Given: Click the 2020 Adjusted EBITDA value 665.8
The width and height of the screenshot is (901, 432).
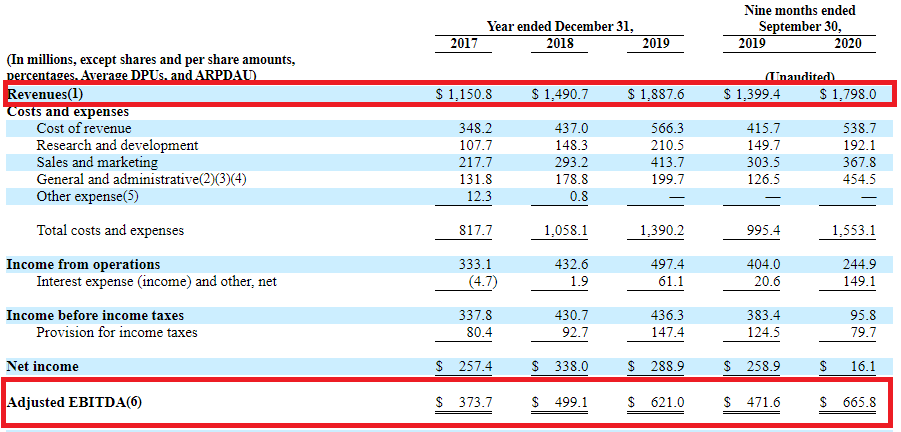Looking at the screenshot, I should [856, 402].
